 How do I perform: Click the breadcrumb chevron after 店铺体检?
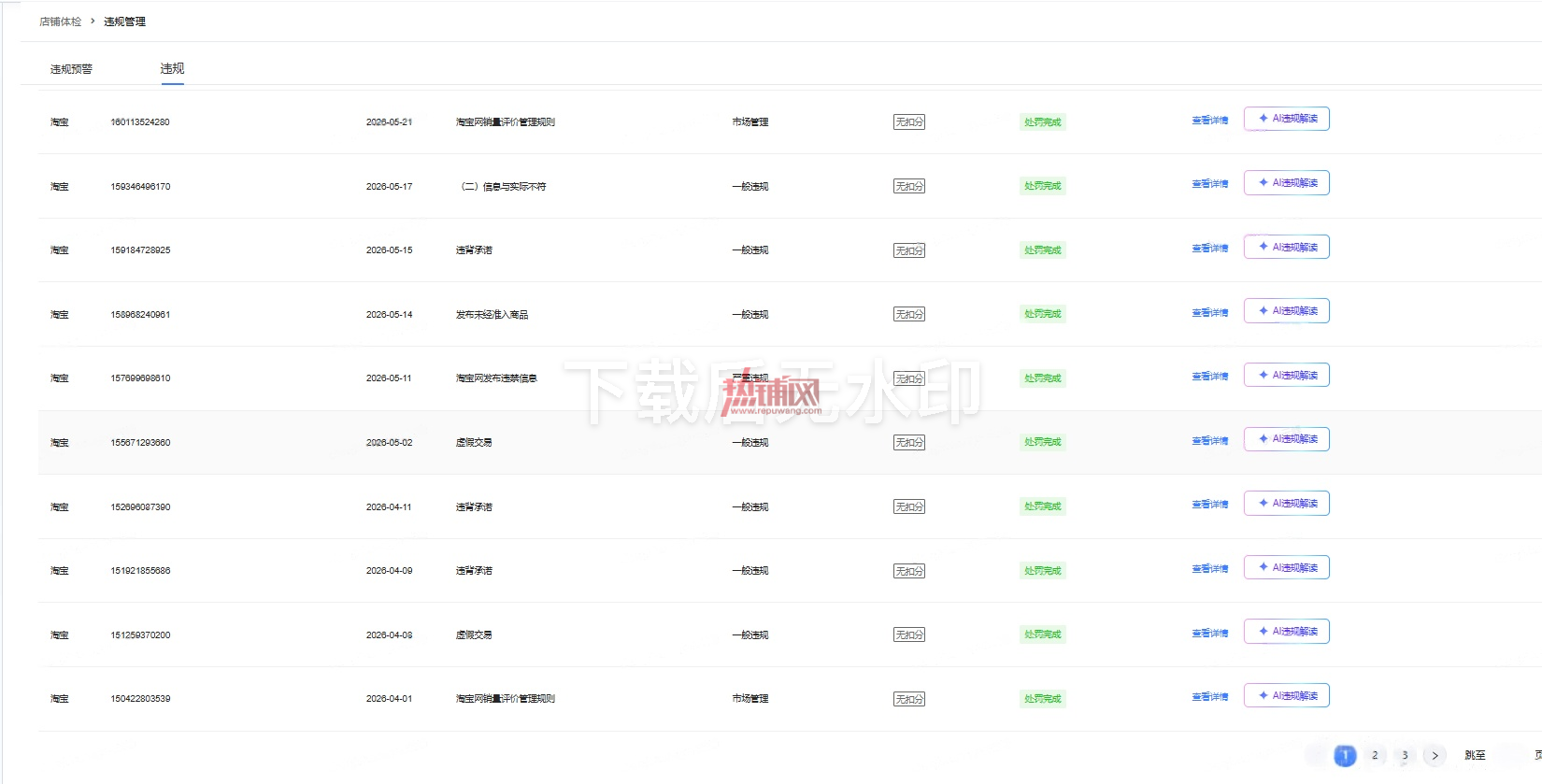[x=93, y=21]
